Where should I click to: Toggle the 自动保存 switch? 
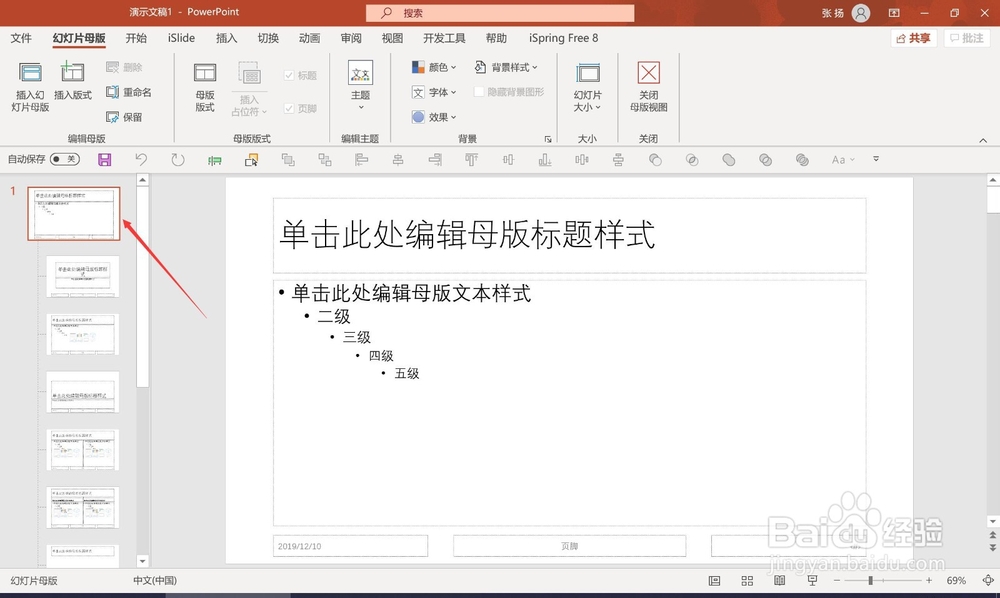65,159
